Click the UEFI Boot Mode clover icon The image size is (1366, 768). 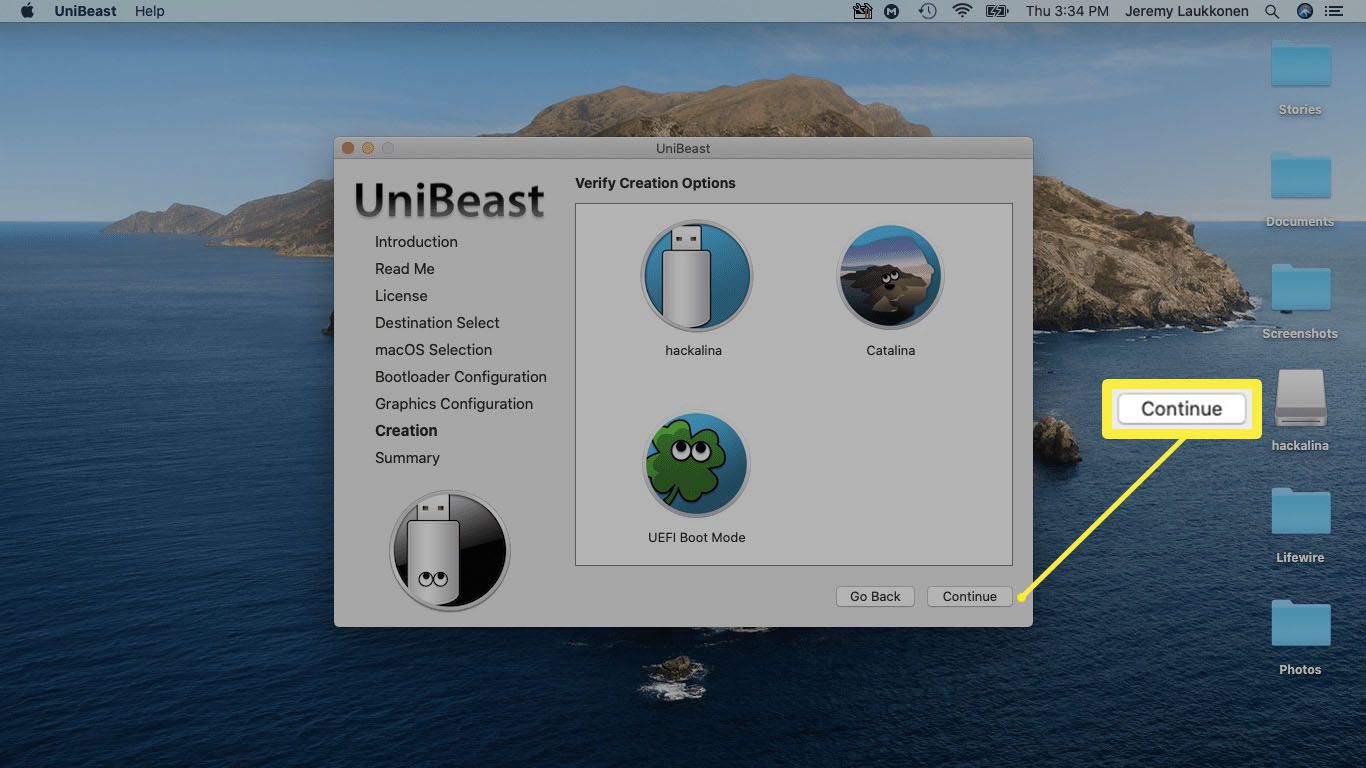click(696, 464)
